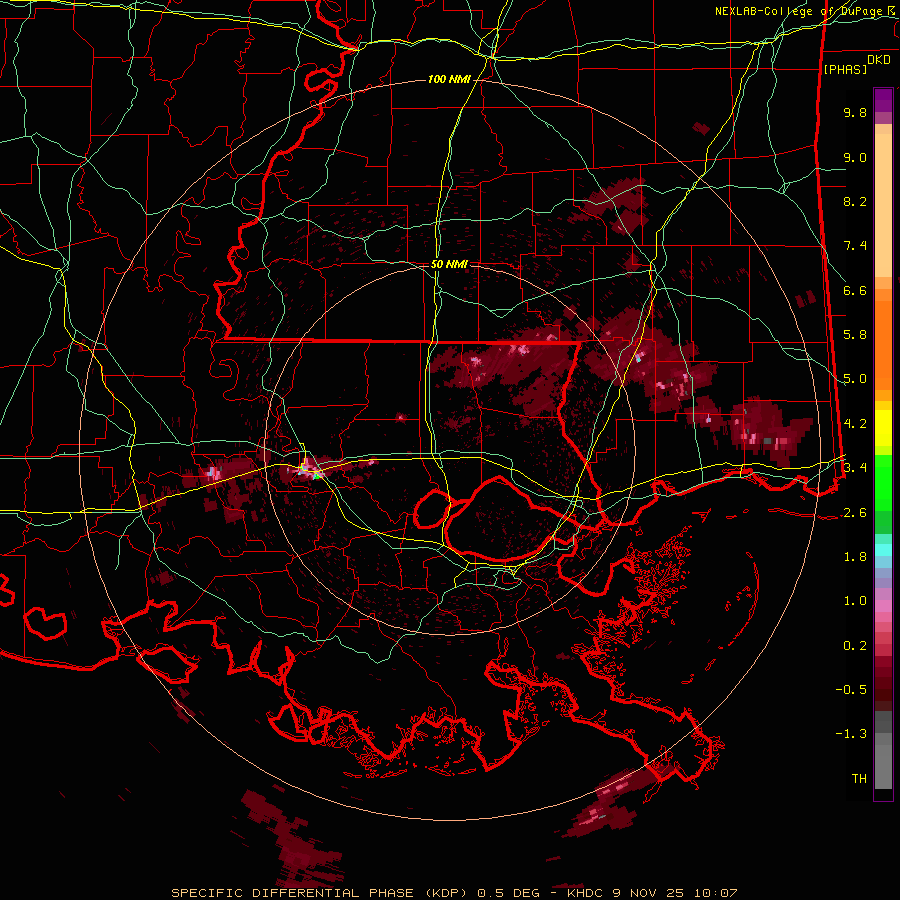Select the 50 NMI range ring label
The width and height of the screenshot is (900, 900).
[449, 265]
